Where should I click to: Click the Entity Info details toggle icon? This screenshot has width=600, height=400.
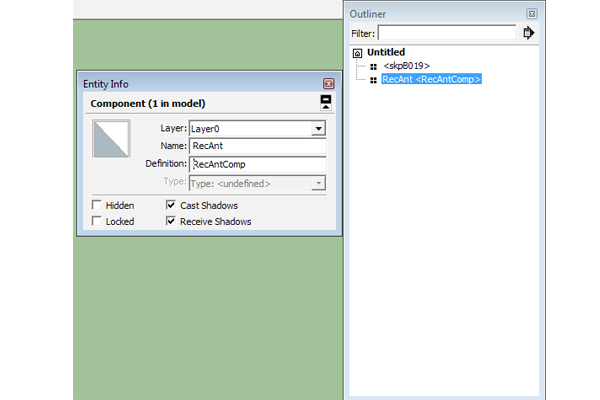coord(325,103)
